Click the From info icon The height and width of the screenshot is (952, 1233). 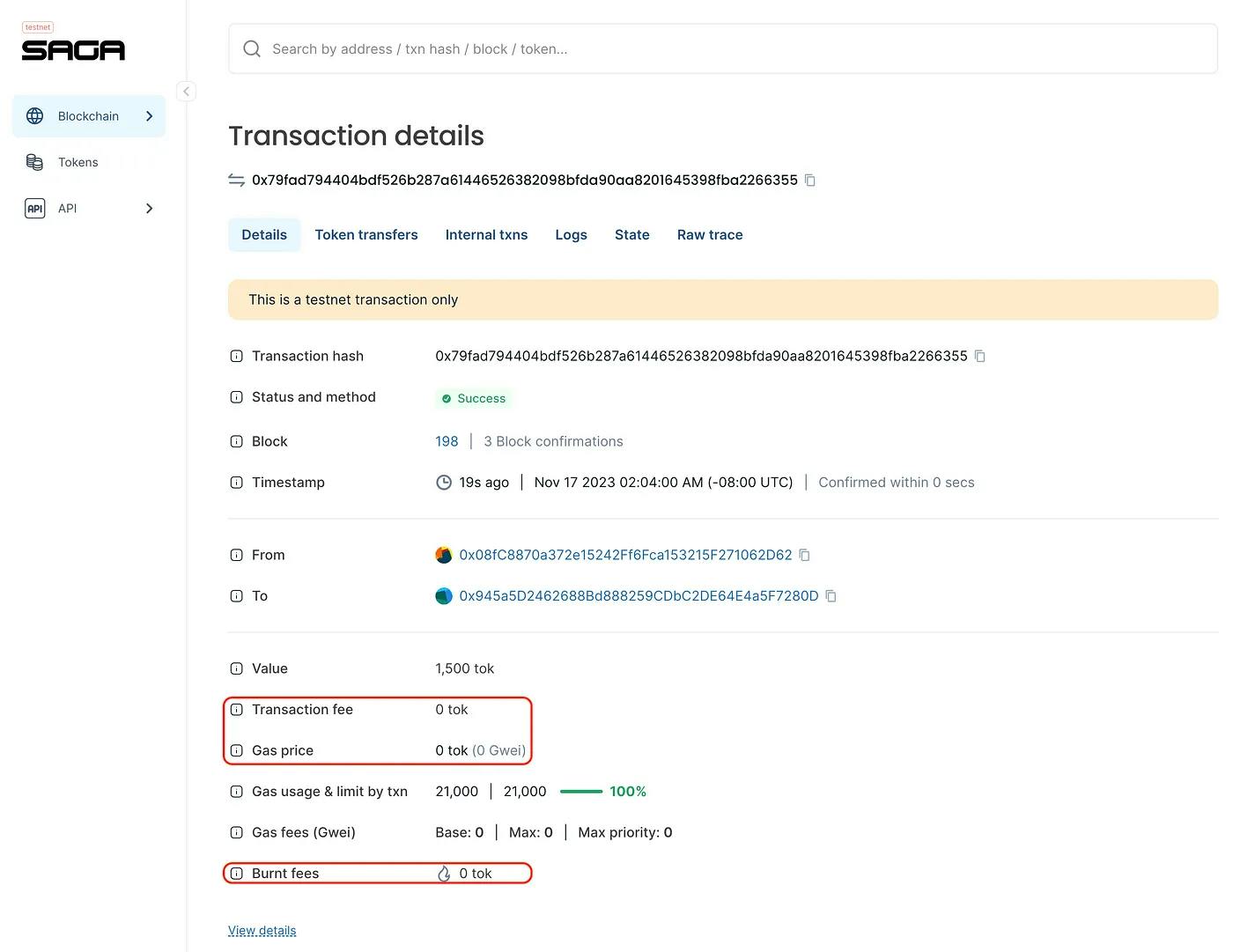(x=236, y=555)
